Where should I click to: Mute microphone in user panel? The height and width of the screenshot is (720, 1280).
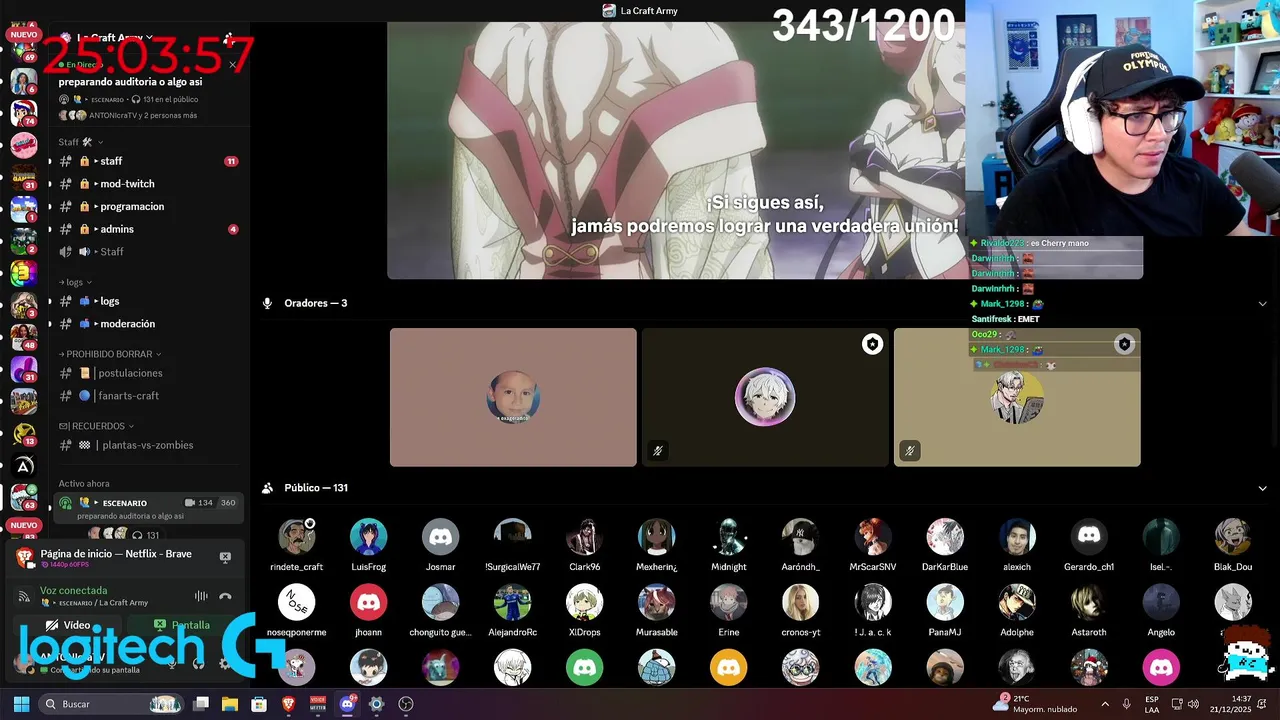click(172, 663)
